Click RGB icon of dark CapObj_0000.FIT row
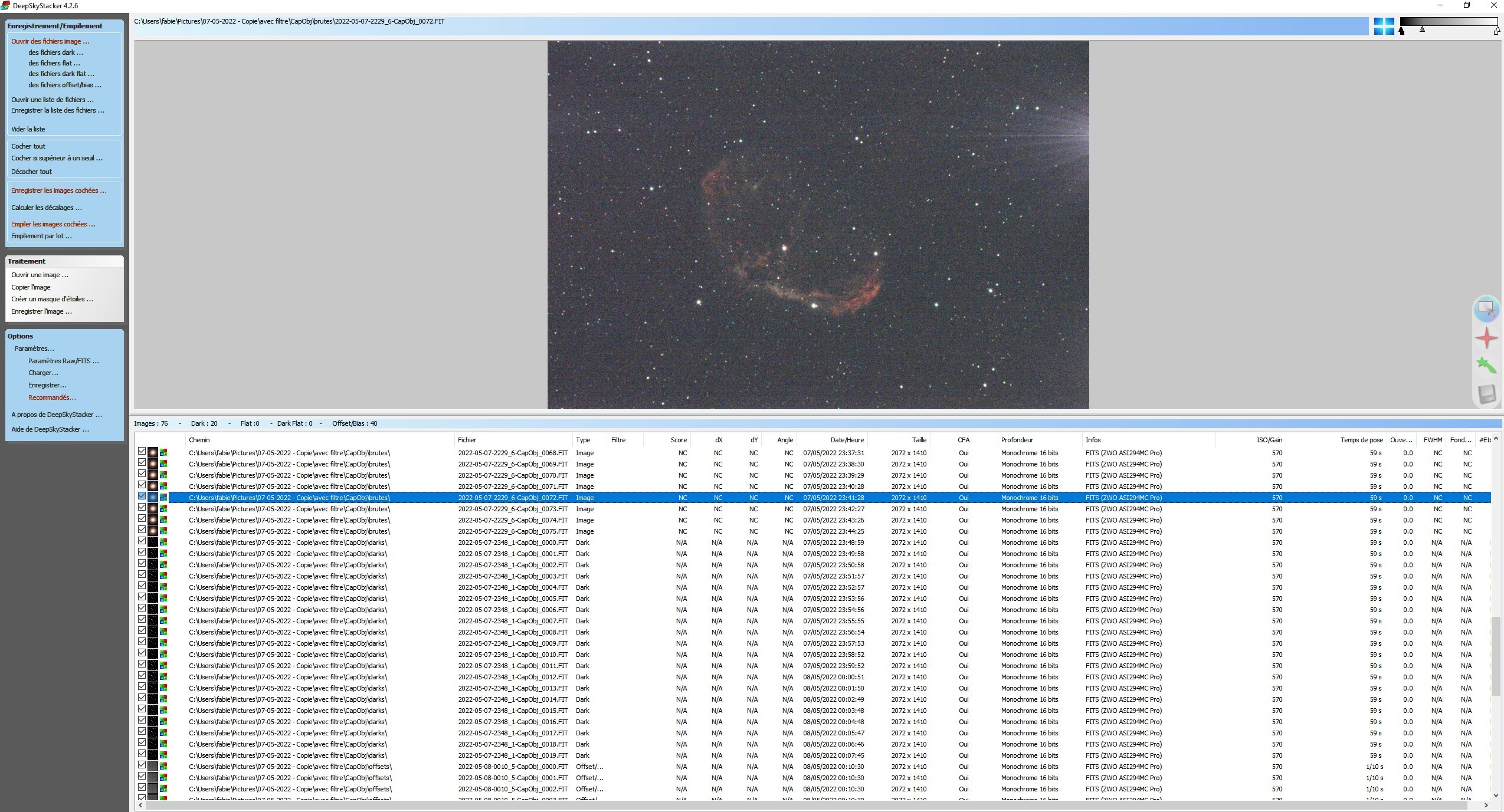 [163, 543]
